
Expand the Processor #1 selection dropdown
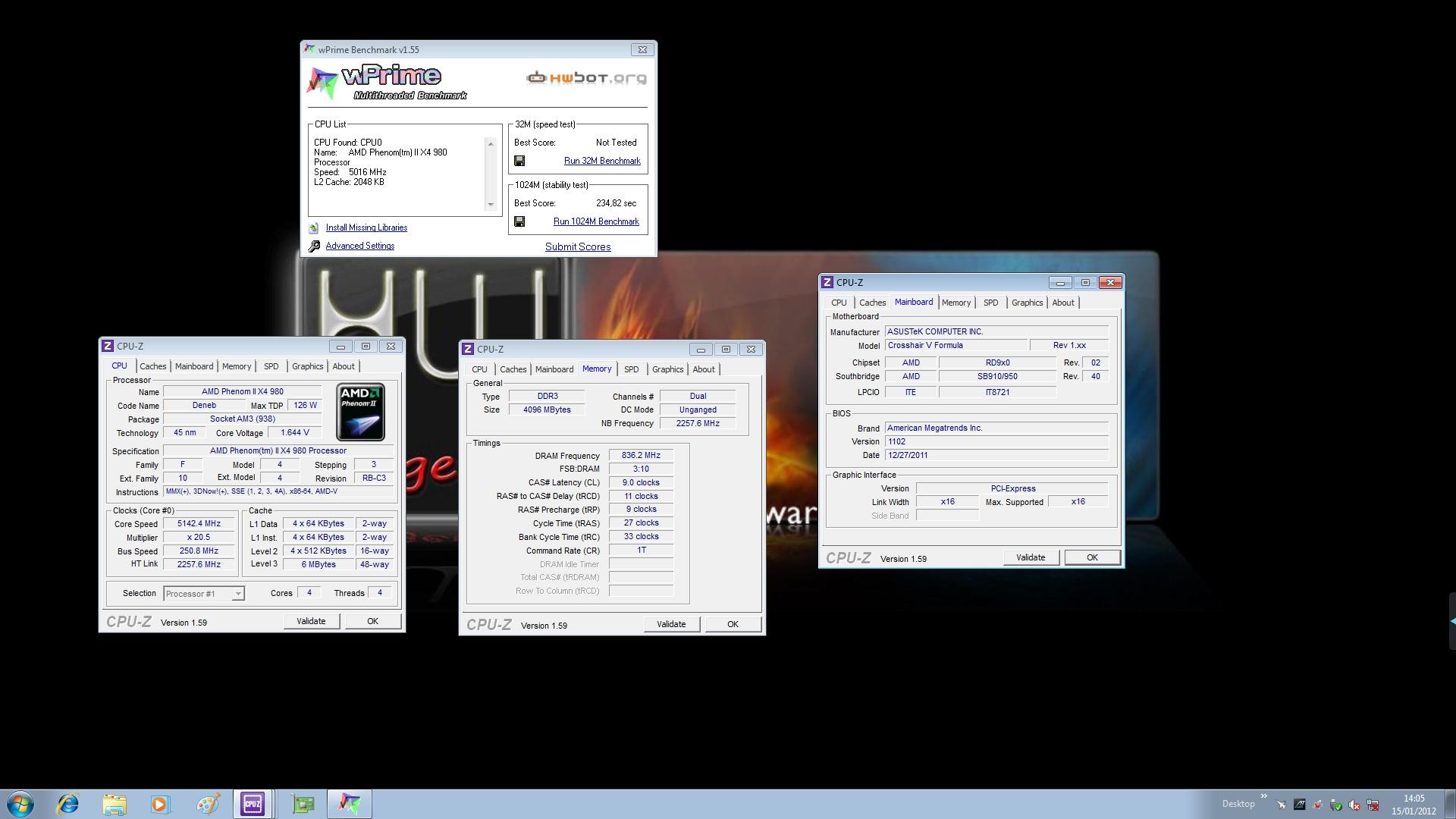click(x=238, y=594)
